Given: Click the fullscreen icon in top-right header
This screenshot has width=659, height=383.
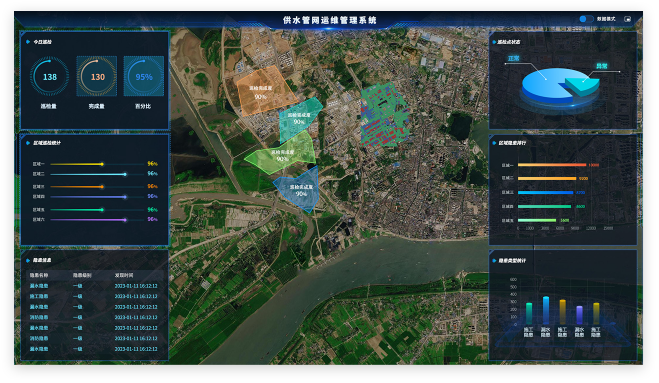Looking at the screenshot, I should 627,19.
